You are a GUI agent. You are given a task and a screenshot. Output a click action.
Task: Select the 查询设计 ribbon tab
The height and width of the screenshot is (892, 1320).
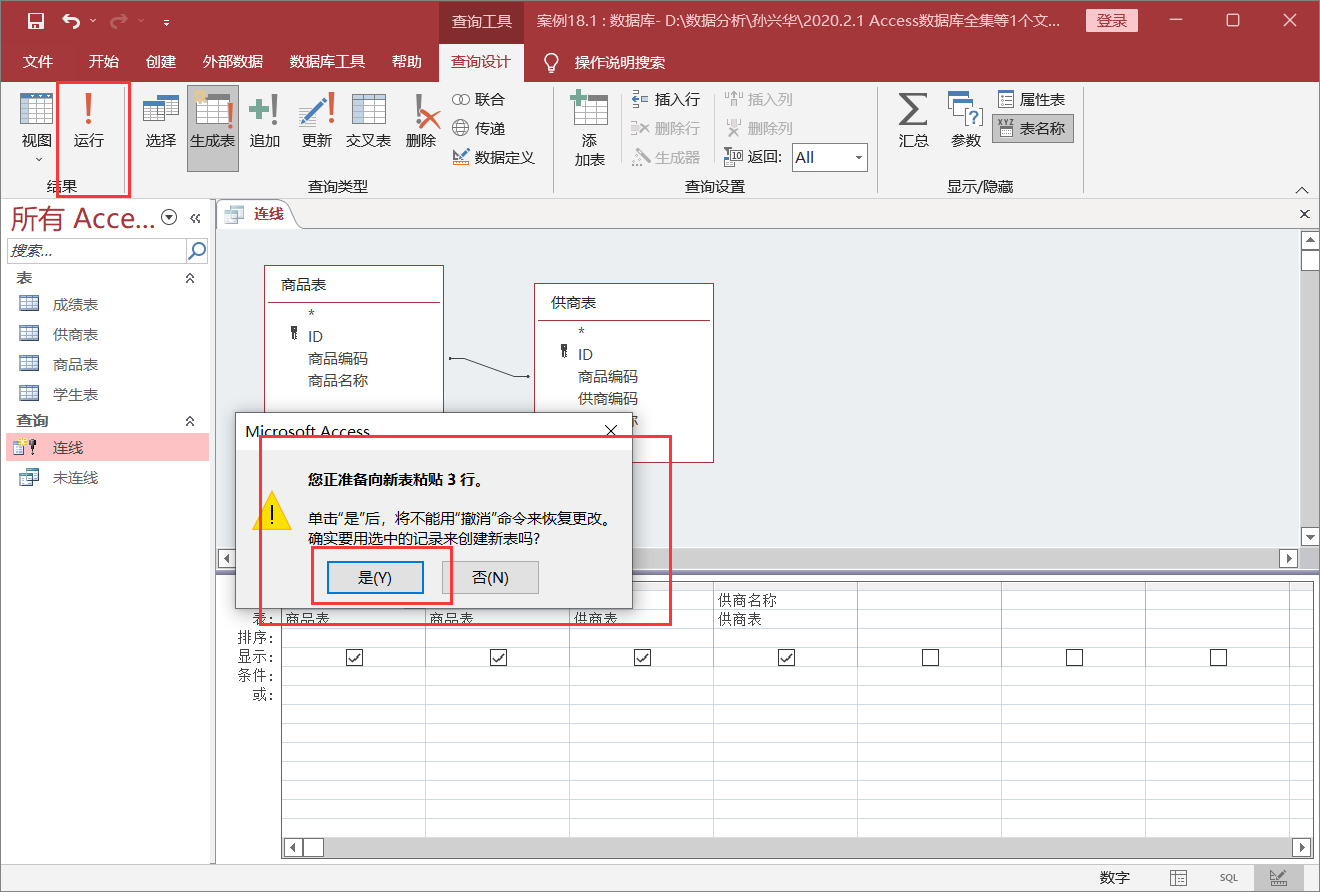point(481,62)
